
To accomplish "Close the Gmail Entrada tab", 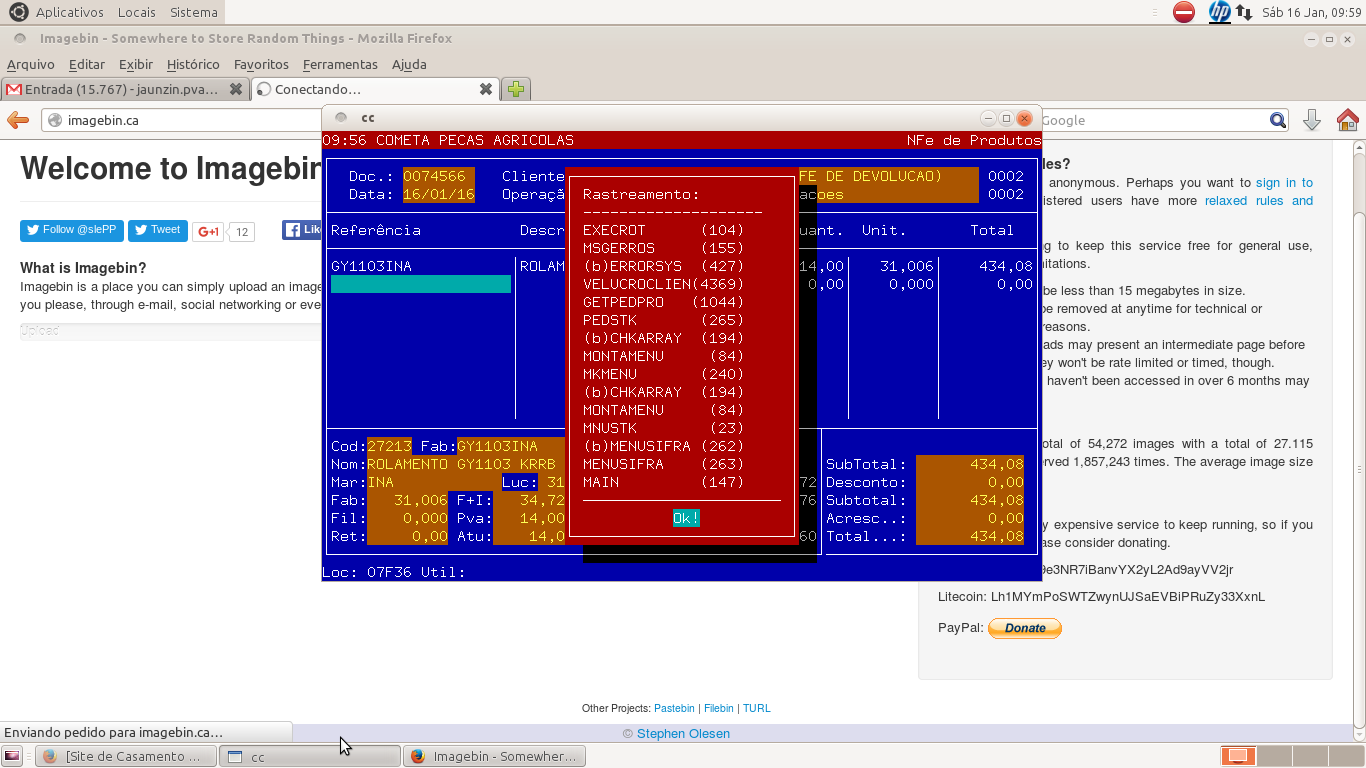I will click(236, 89).
